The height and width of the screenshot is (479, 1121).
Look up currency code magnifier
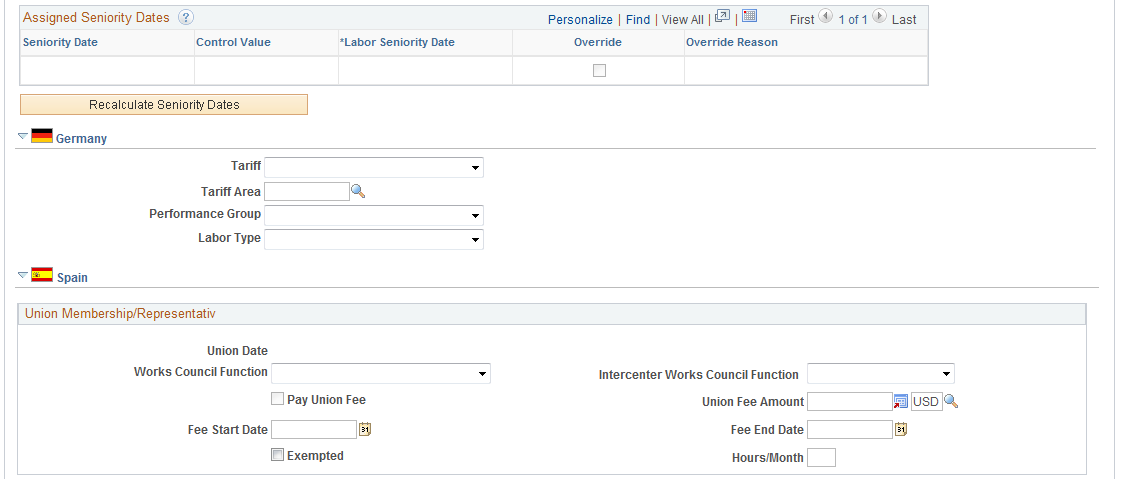point(951,402)
